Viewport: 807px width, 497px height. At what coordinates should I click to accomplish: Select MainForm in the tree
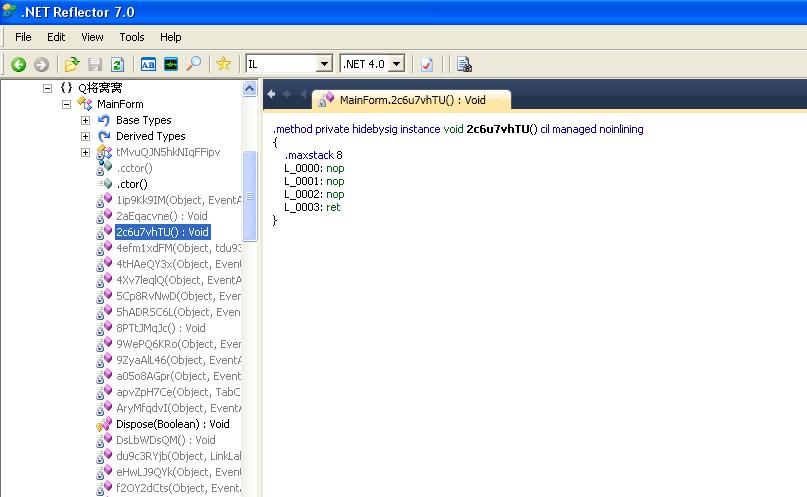tap(120, 104)
